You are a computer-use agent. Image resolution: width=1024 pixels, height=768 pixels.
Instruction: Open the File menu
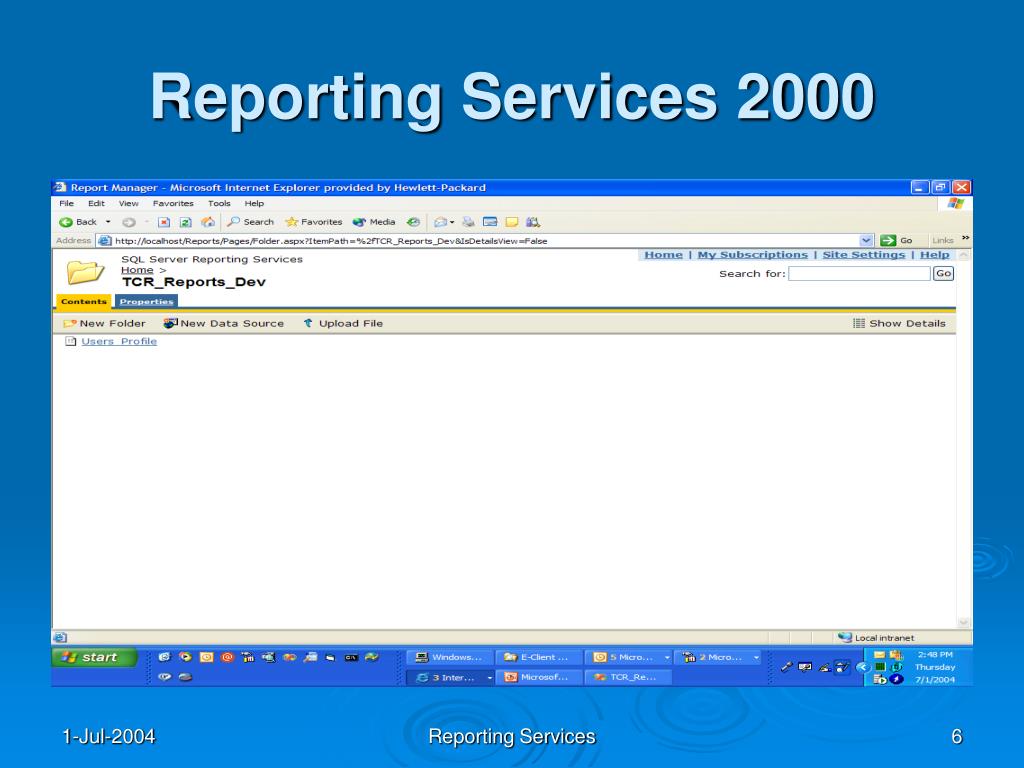pyautogui.click(x=67, y=203)
